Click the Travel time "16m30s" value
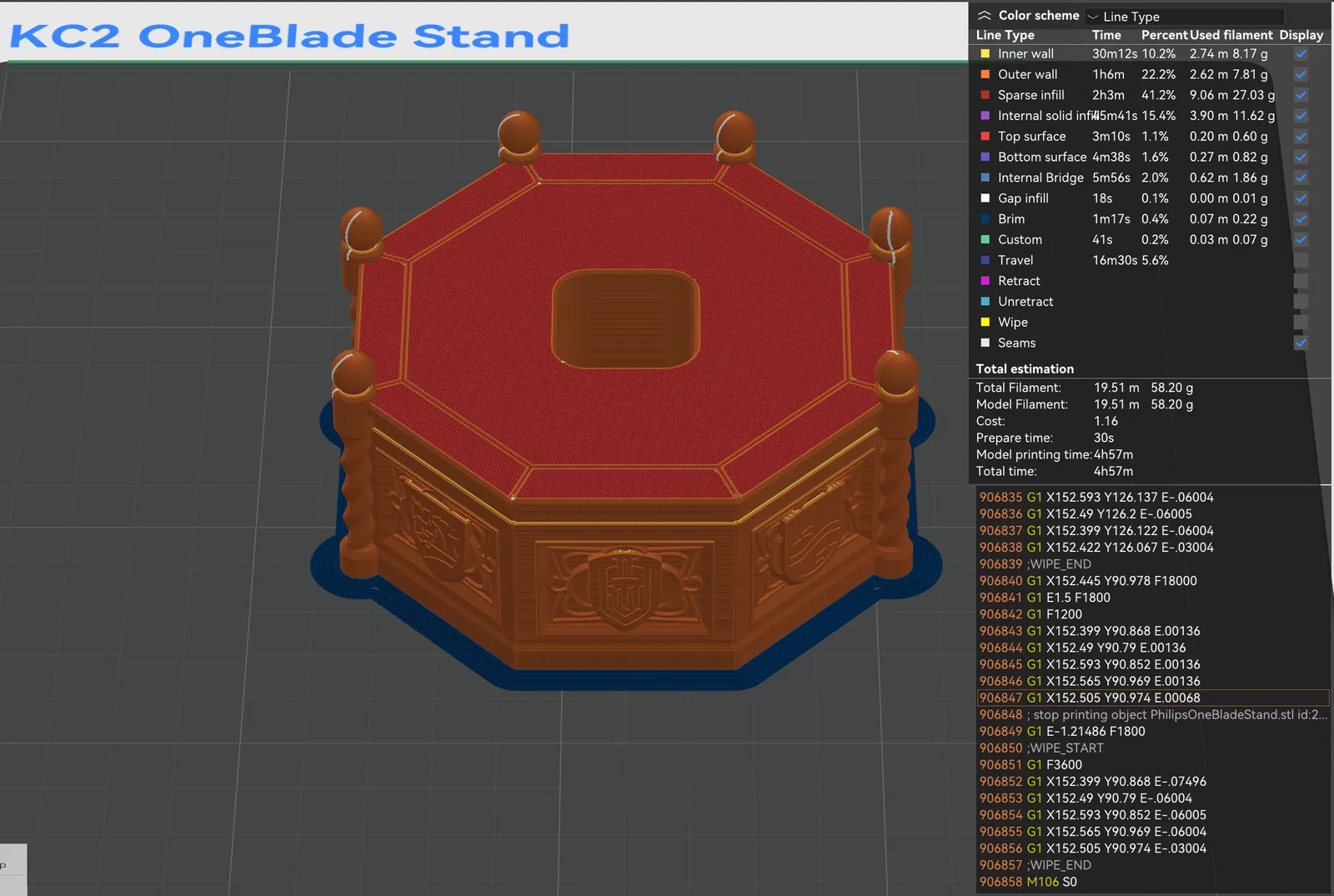This screenshot has width=1334, height=896. coord(1115,260)
